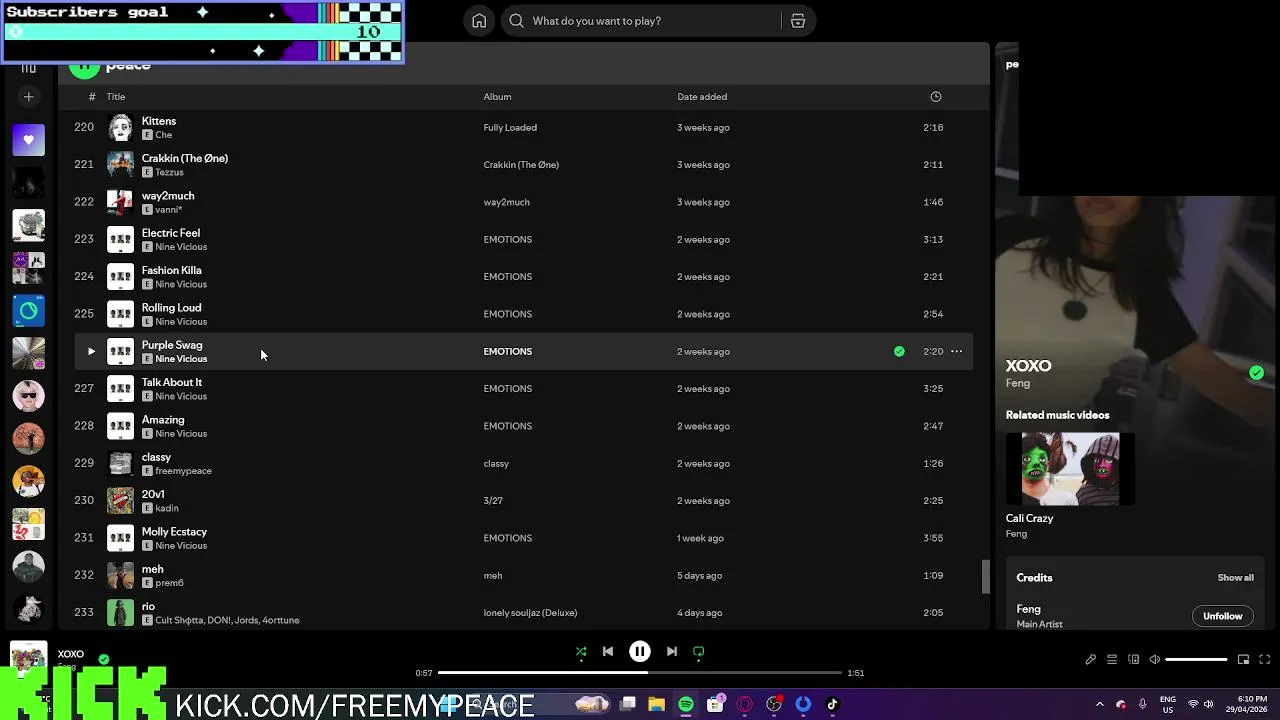Screen dimensions: 1280x720
Task: Open Connect to a device
Action: coord(1133,660)
